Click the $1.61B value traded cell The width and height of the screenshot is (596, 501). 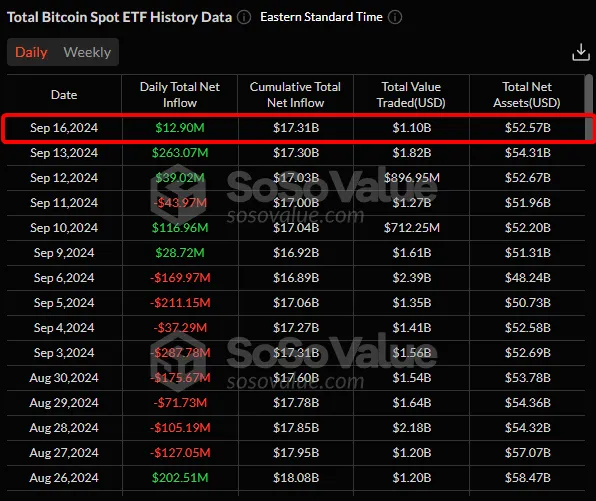[412, 253]
